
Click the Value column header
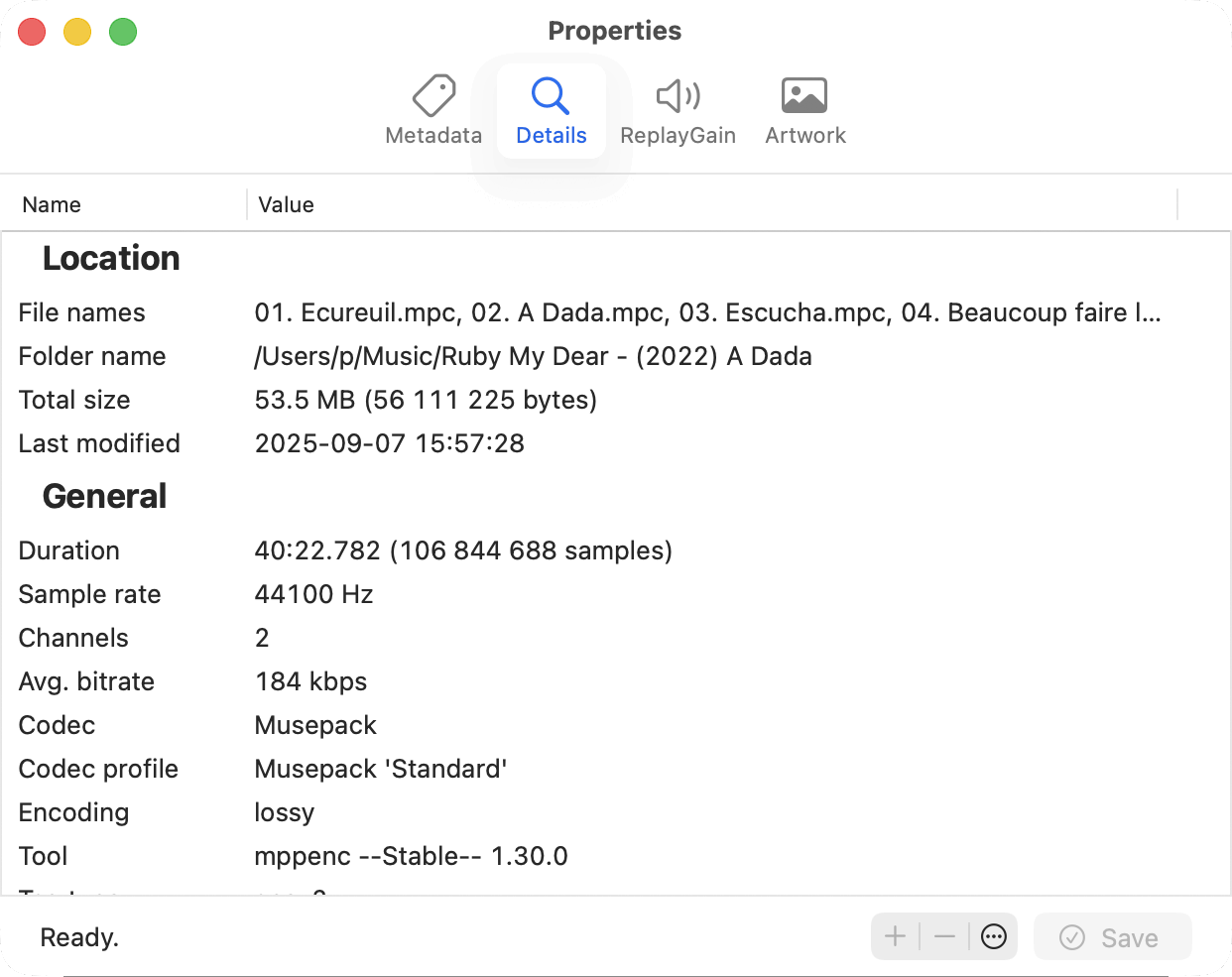287,205
